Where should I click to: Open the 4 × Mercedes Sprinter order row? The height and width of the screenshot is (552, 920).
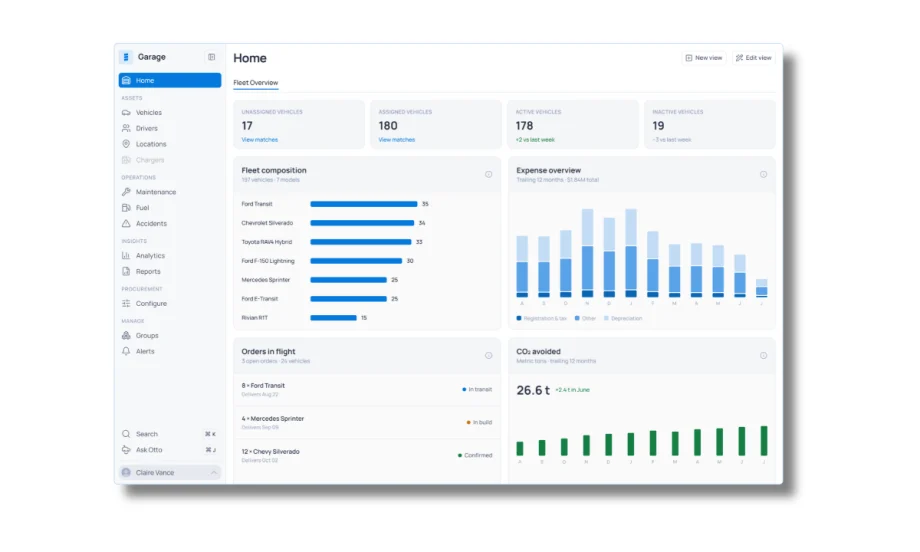pos(367,422)
